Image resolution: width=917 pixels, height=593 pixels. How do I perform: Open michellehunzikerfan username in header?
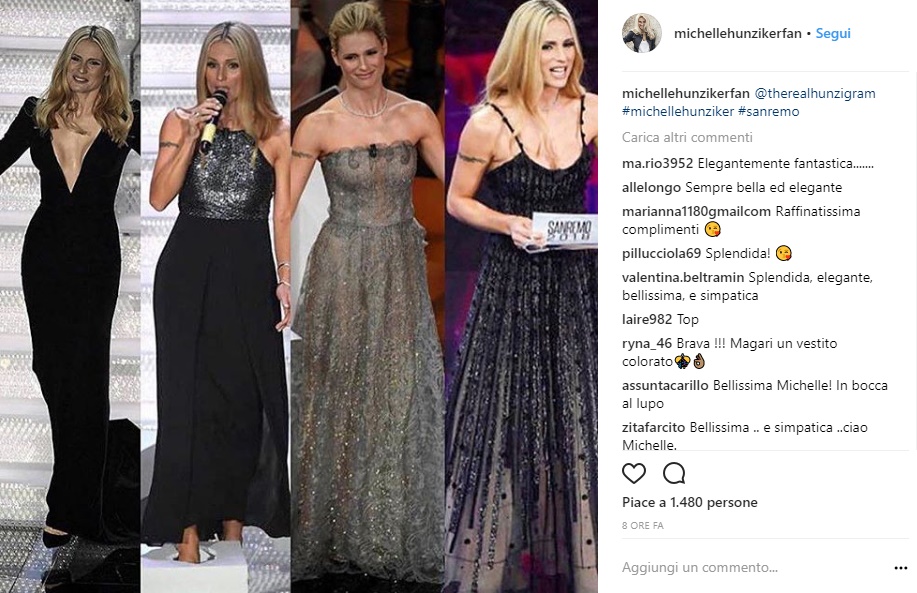[737, 33]
